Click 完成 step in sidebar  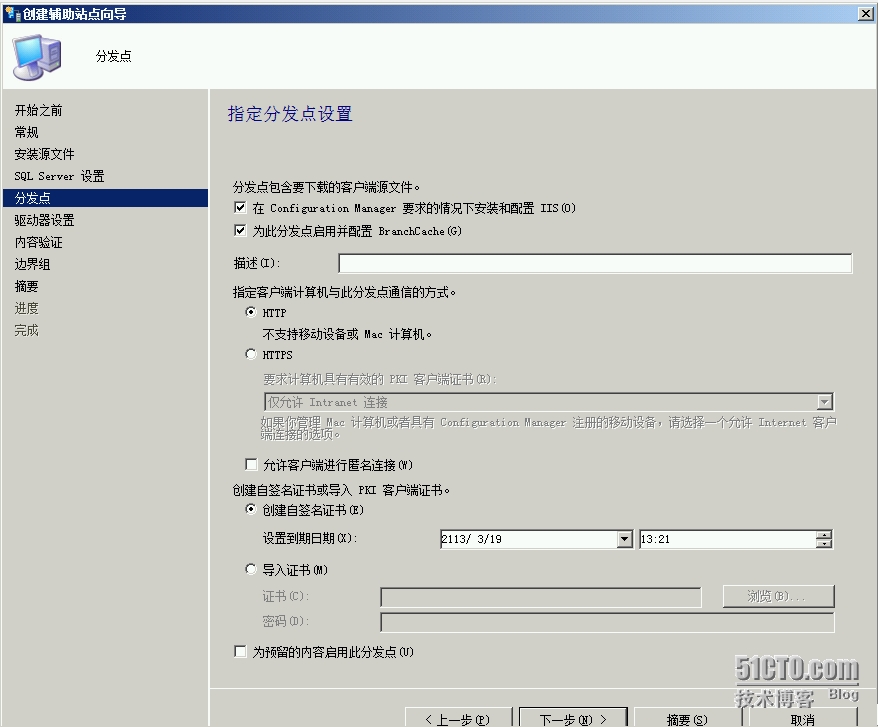(x=26, y=330)
